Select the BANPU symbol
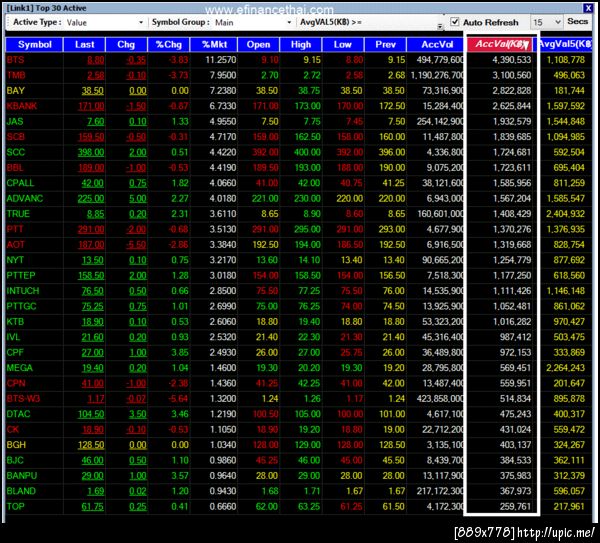Screen dimensions: 600x543 22,476
